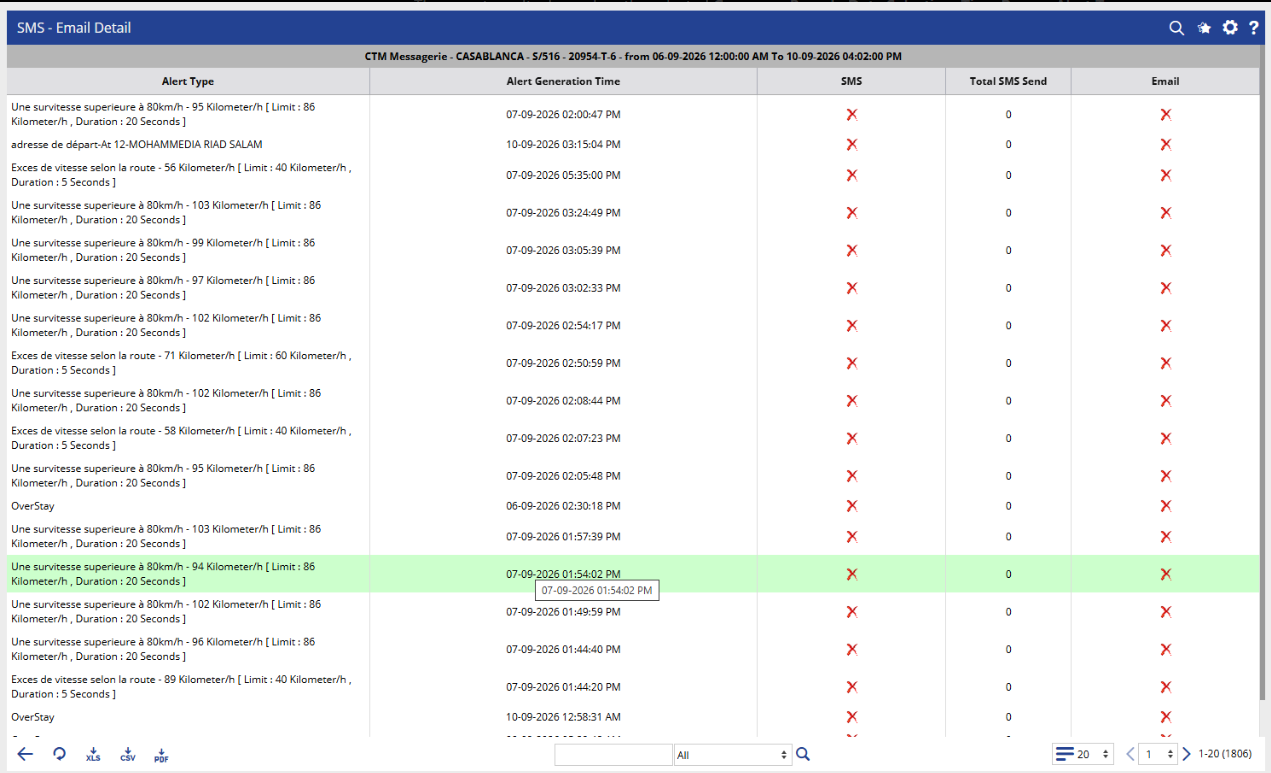The image size is (1271, 773).
Task: Sort by Alert Generation Time column header
Action: [563, 81]
